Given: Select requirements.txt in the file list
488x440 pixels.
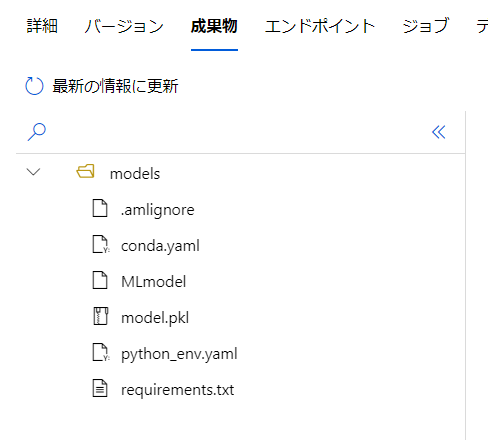Looking at the screenshot, I should 177,390.
